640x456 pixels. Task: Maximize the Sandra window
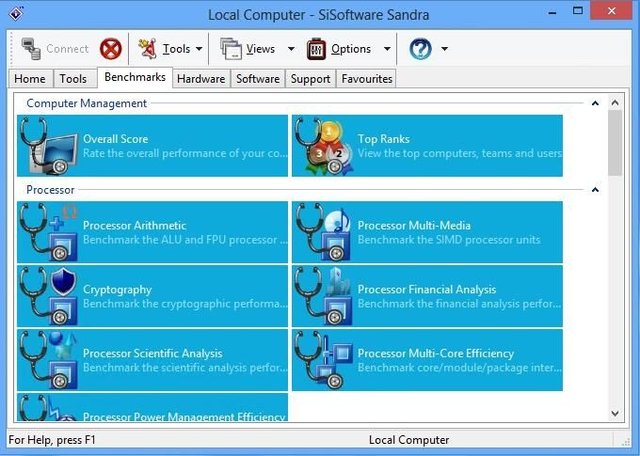tap(578, 11)
